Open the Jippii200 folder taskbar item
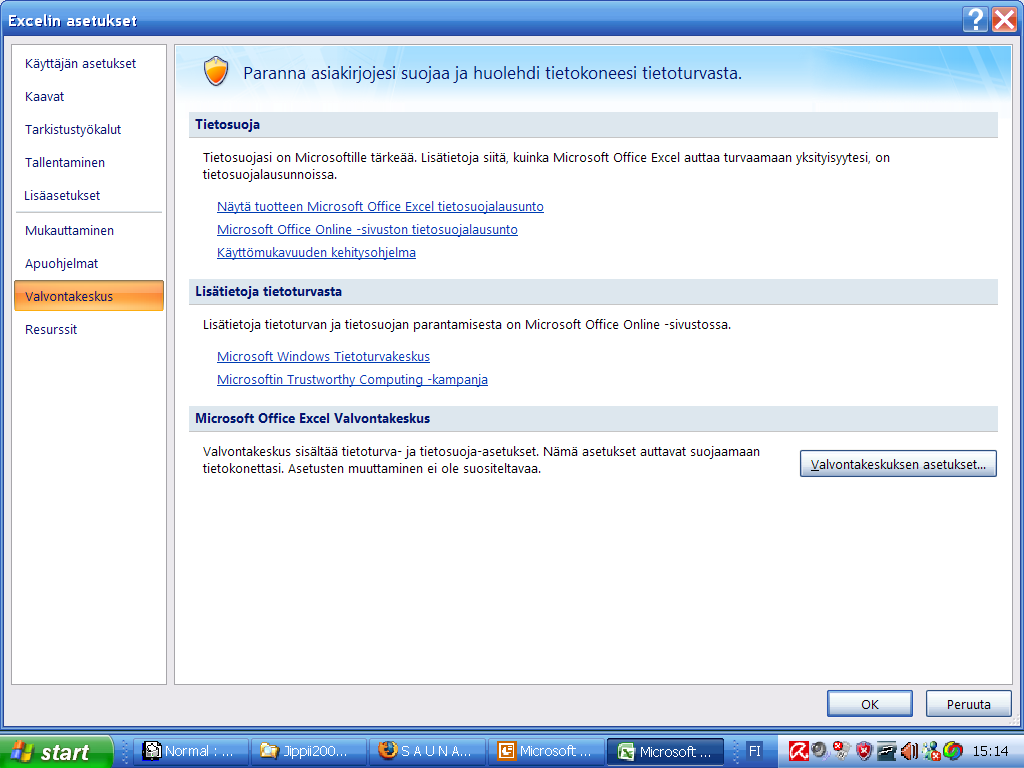This screenshot has height=768, width=1024. pos(310,751)
